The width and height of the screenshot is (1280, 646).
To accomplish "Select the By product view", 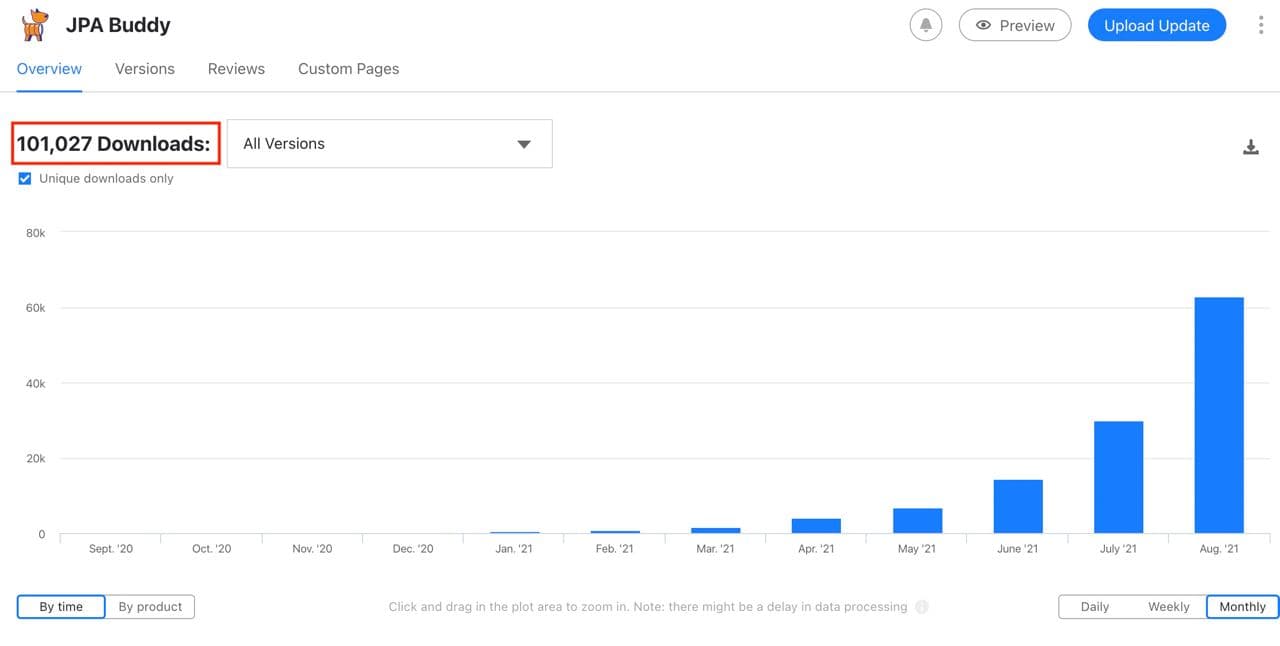I will pos(150,607).
